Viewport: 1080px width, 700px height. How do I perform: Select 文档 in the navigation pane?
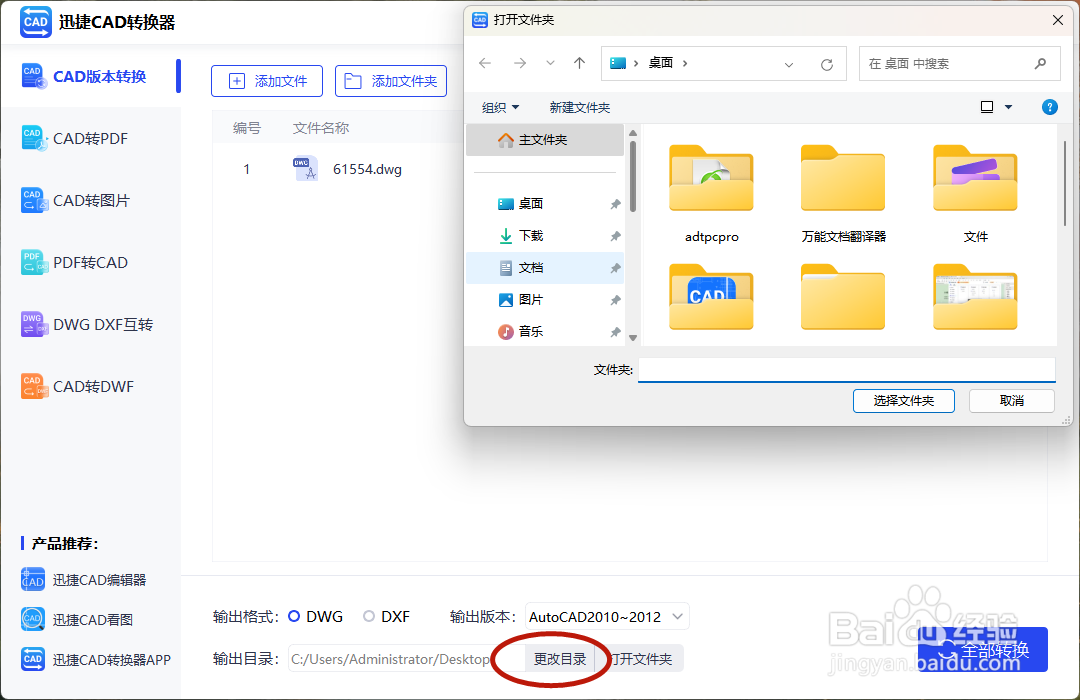pos(545,267)
